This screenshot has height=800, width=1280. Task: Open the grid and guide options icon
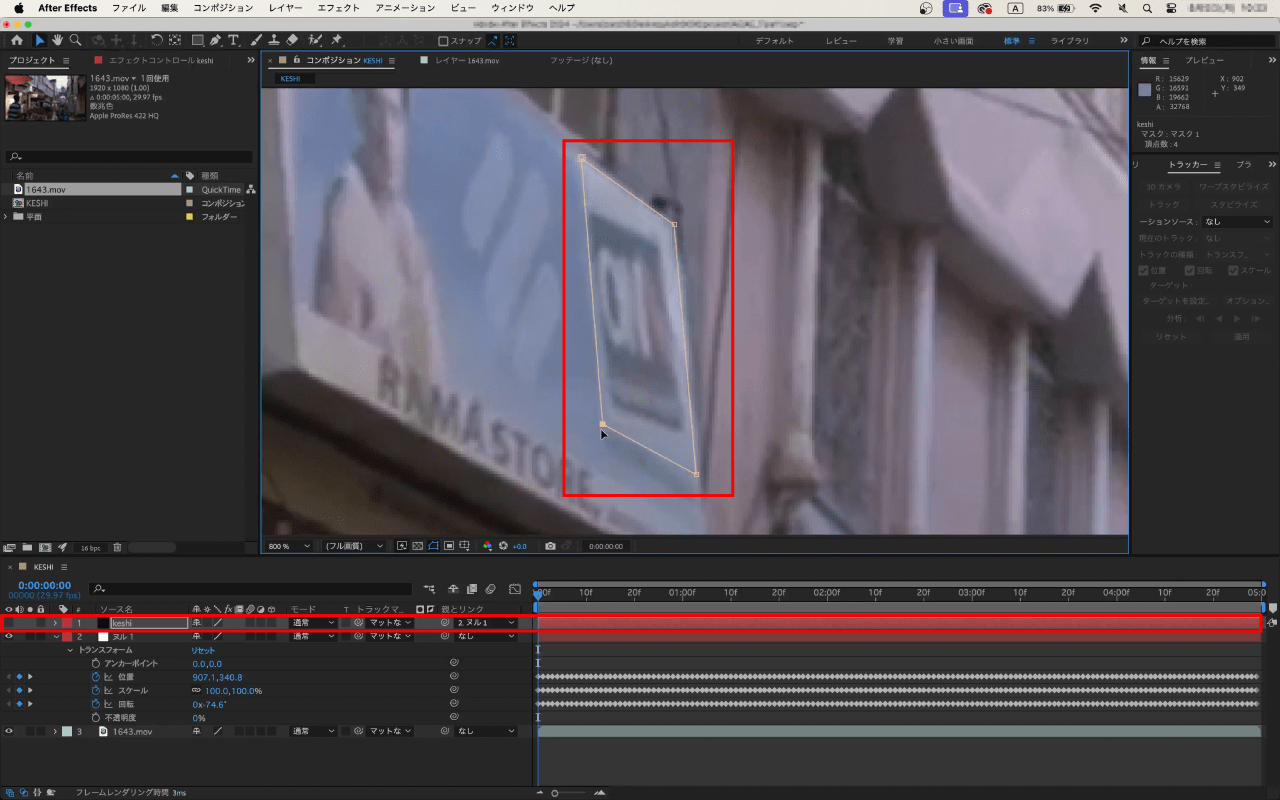(466, 546)
